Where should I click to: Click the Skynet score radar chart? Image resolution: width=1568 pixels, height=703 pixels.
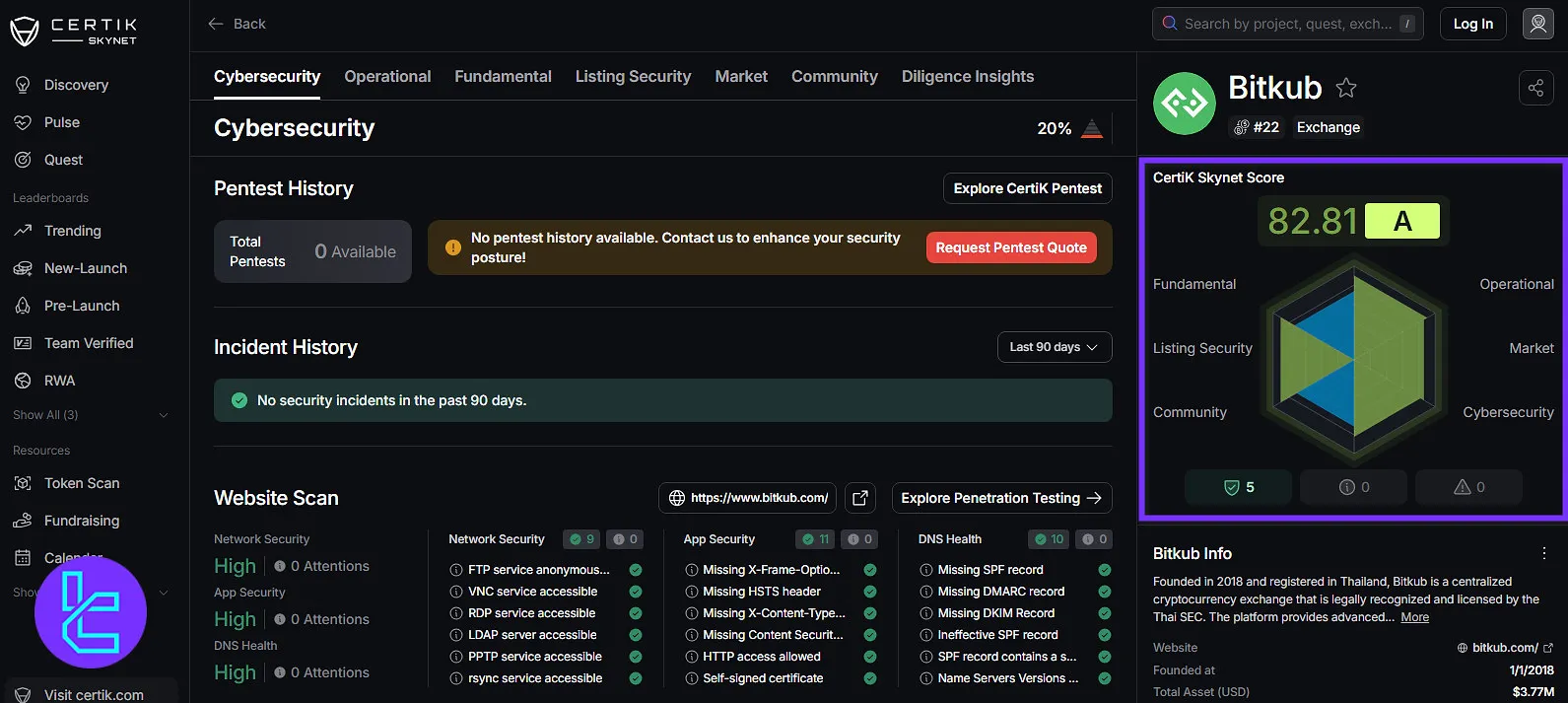point(1353,356)
